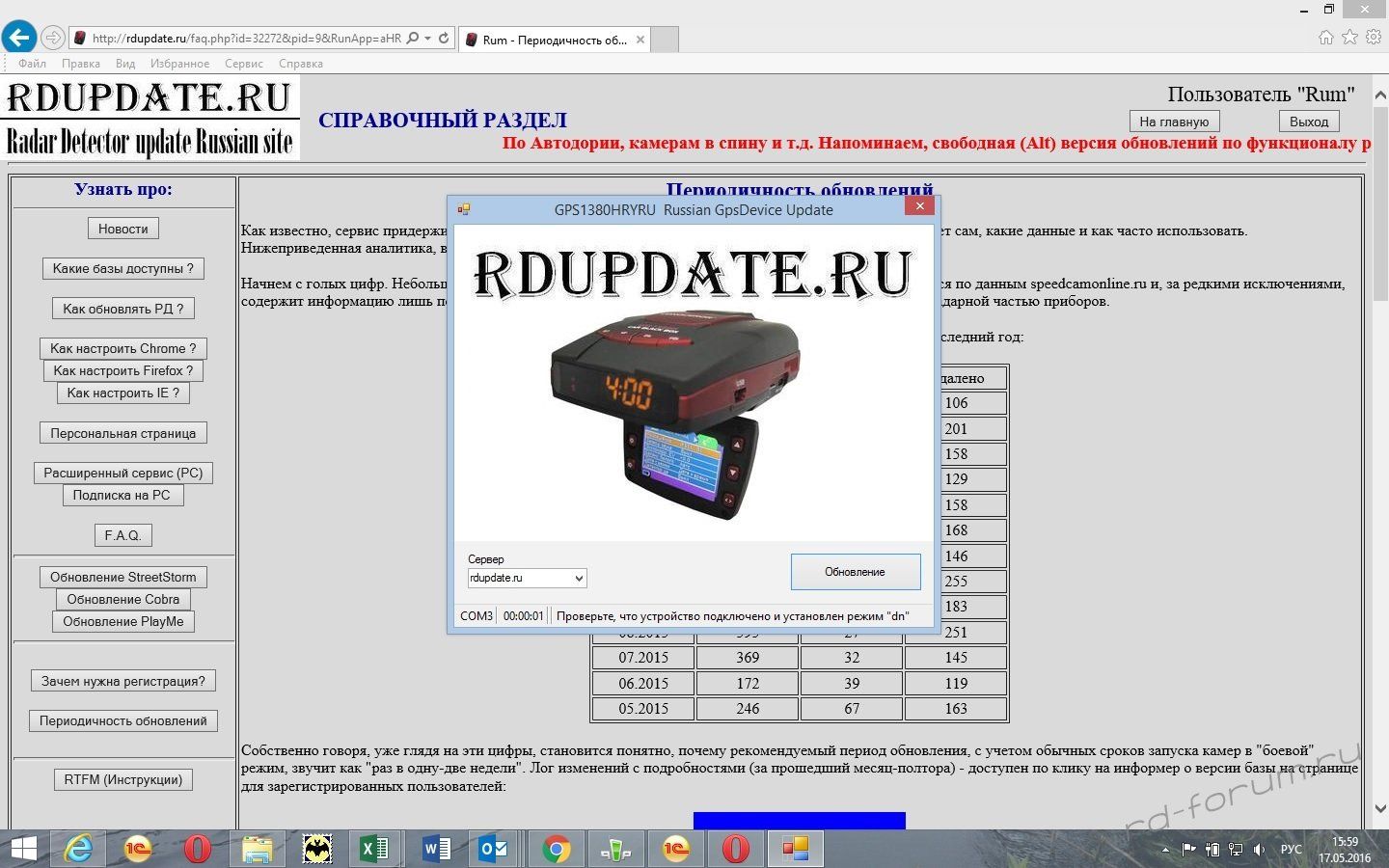Open Персональная страница button

point(123,433)
